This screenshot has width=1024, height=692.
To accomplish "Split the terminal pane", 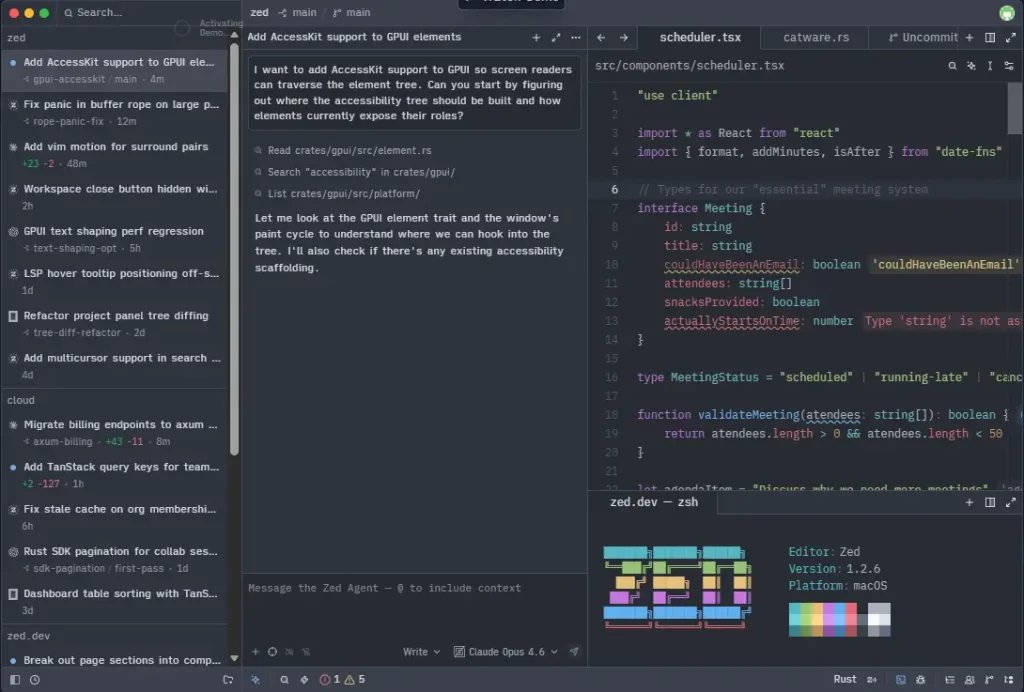I will (990, 502).
